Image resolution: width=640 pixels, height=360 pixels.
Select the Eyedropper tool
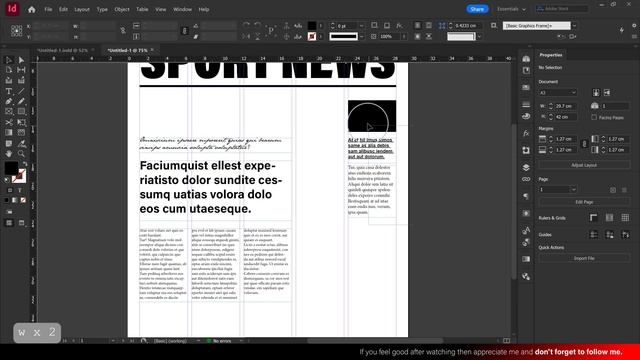pos(21,143)
